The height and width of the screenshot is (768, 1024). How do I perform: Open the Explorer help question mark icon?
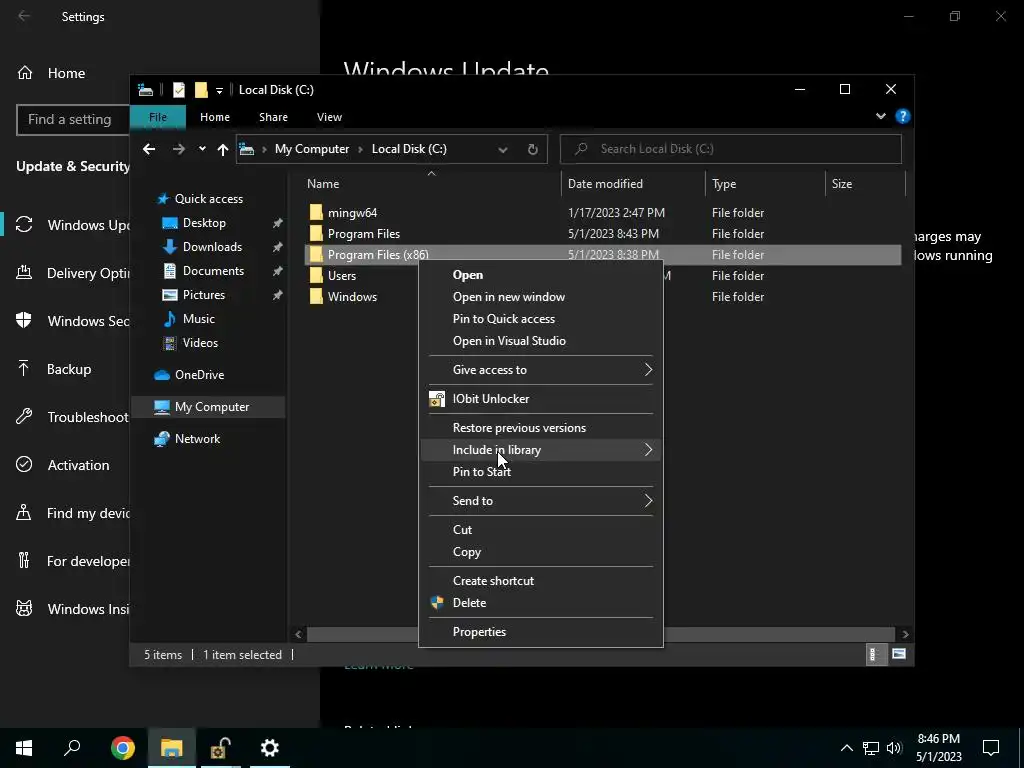click(903, 116)
